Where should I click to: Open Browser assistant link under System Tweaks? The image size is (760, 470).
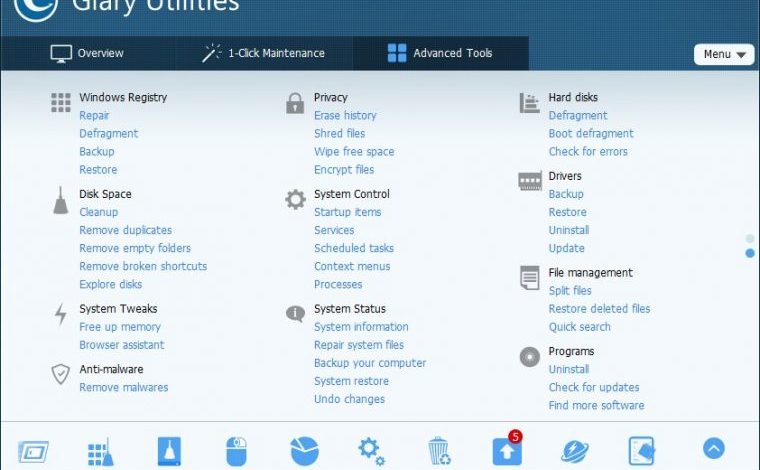pyautogui.click(x=122, y=345)
